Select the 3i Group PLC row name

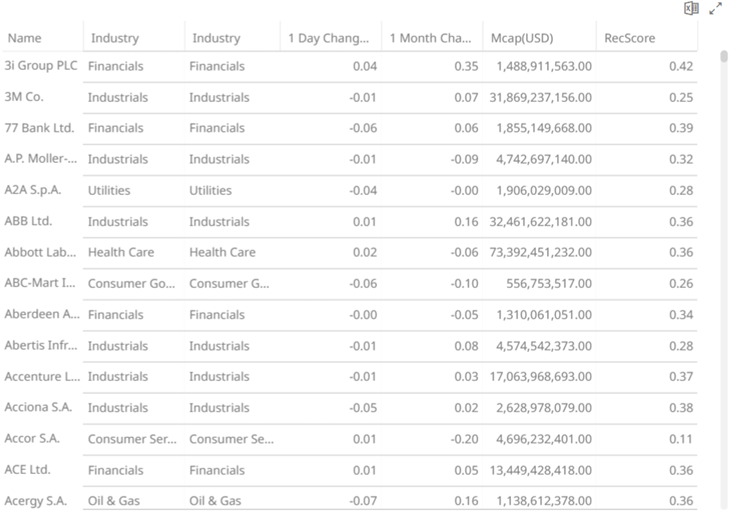41,66
